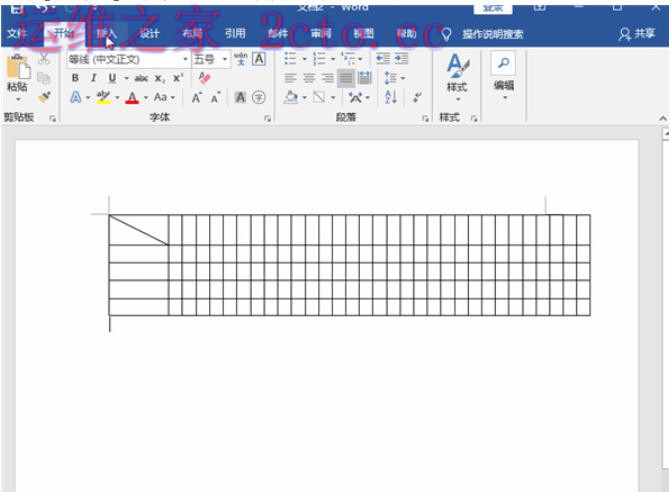Click the Bullets list icon
The width and height of the screenshot is (669, 492).
coord(290,58)
